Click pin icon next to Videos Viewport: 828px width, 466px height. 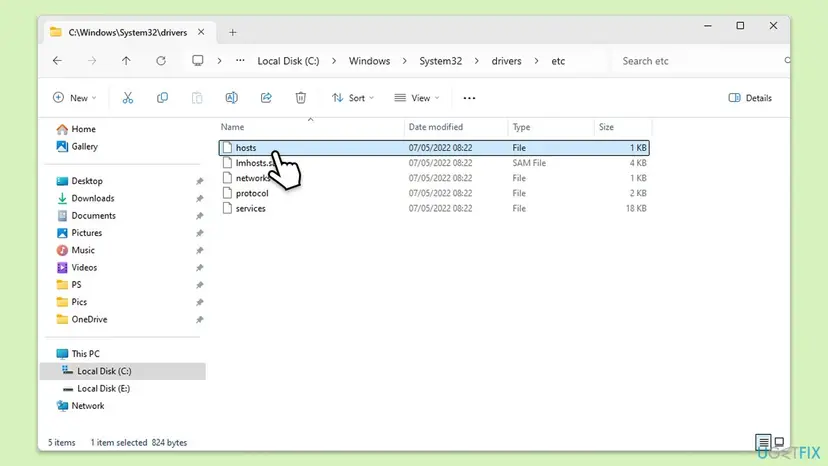pos(200,268)
